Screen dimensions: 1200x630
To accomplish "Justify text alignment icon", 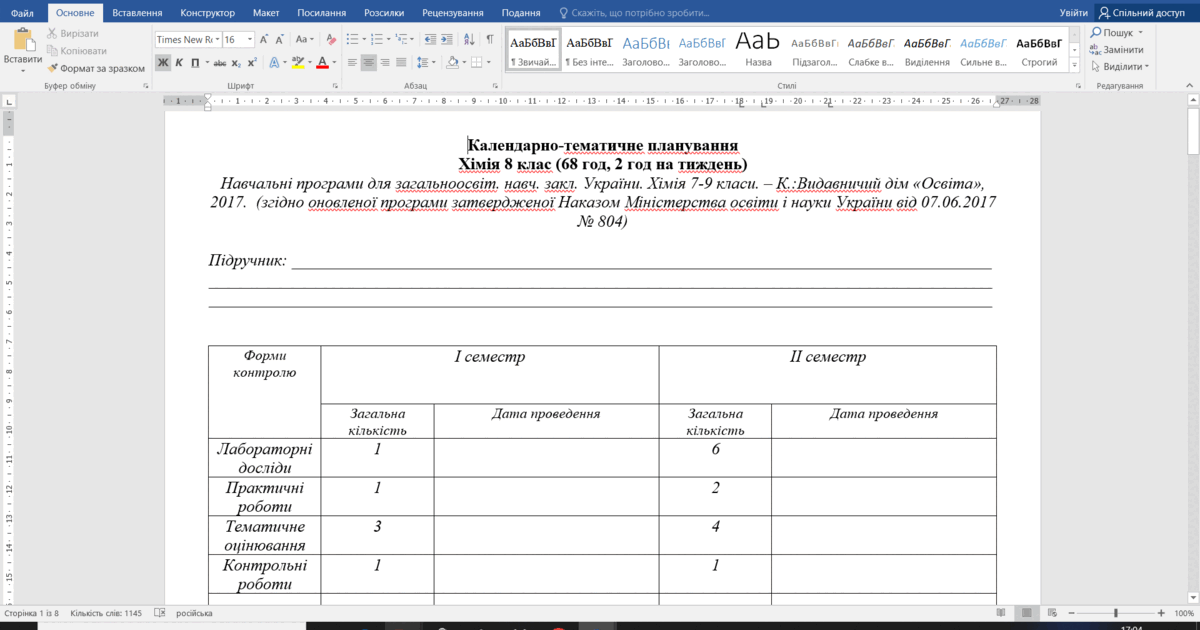I will coord(401,62).
